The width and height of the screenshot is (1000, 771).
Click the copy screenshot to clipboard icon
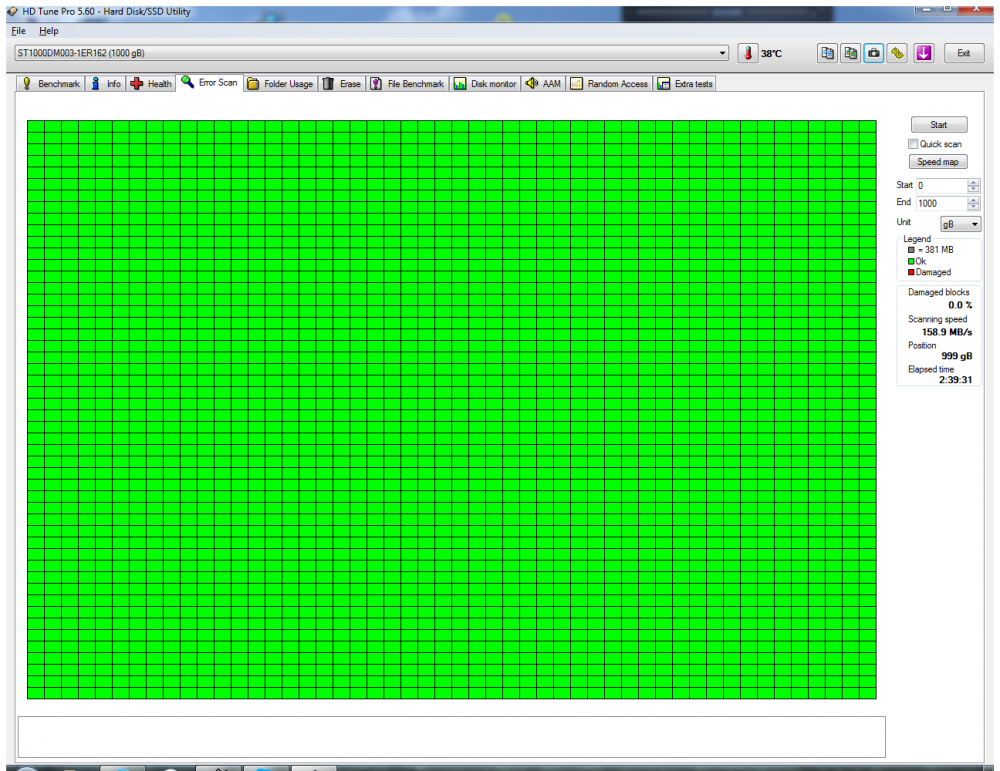[x=850, y=52]
